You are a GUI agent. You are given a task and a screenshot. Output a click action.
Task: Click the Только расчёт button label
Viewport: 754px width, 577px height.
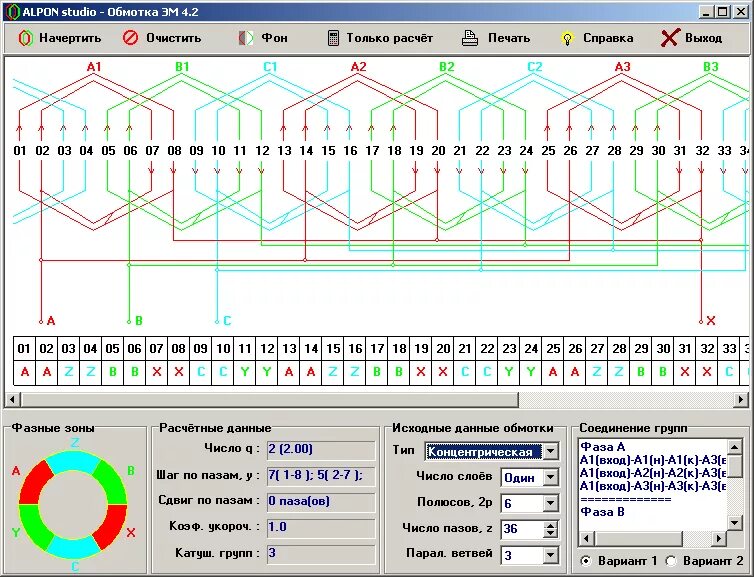[390, 38]
